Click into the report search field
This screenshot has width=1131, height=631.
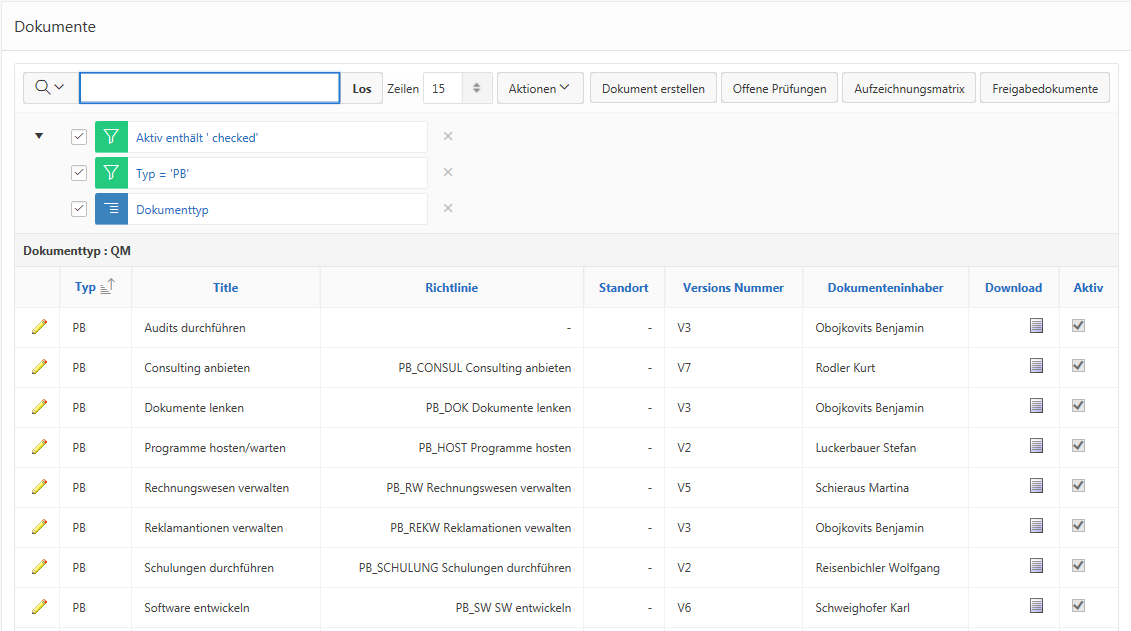click(x=210, y=88)
